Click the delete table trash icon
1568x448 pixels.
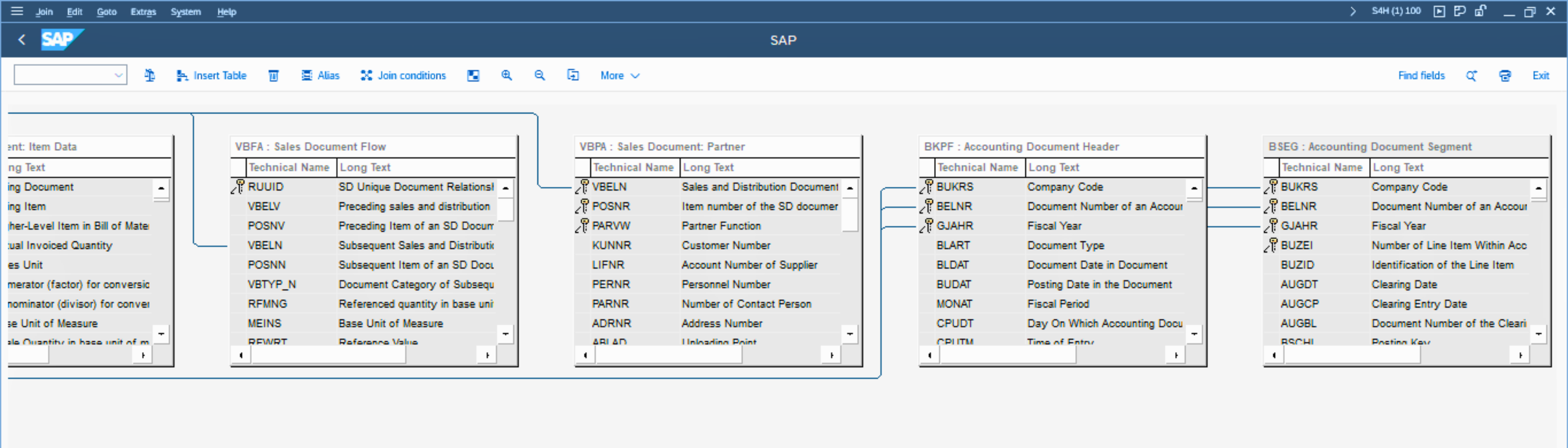(x=273, y=75)
